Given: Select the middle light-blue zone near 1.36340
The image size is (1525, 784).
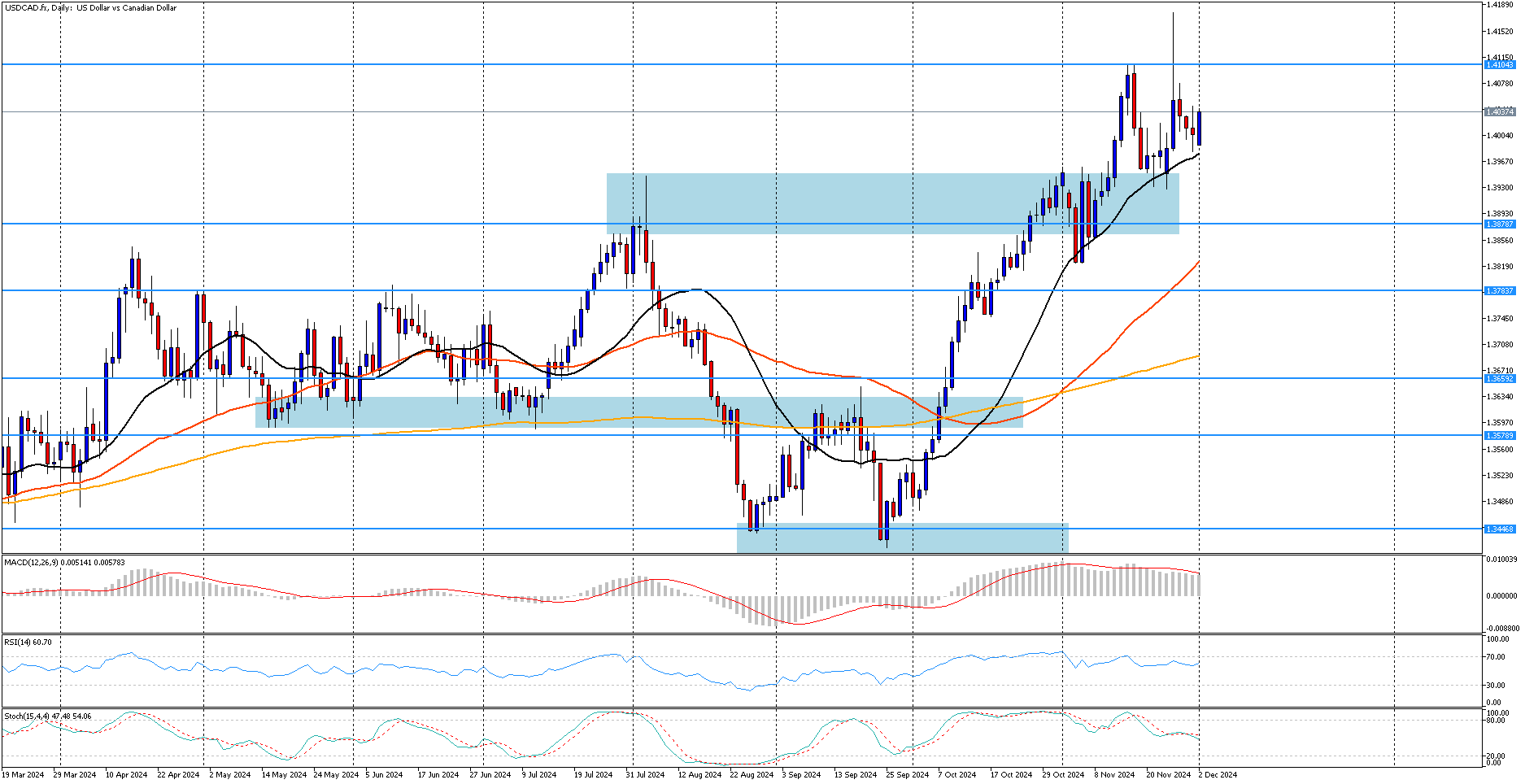Looking at the screenshot, I should (638, 412).
